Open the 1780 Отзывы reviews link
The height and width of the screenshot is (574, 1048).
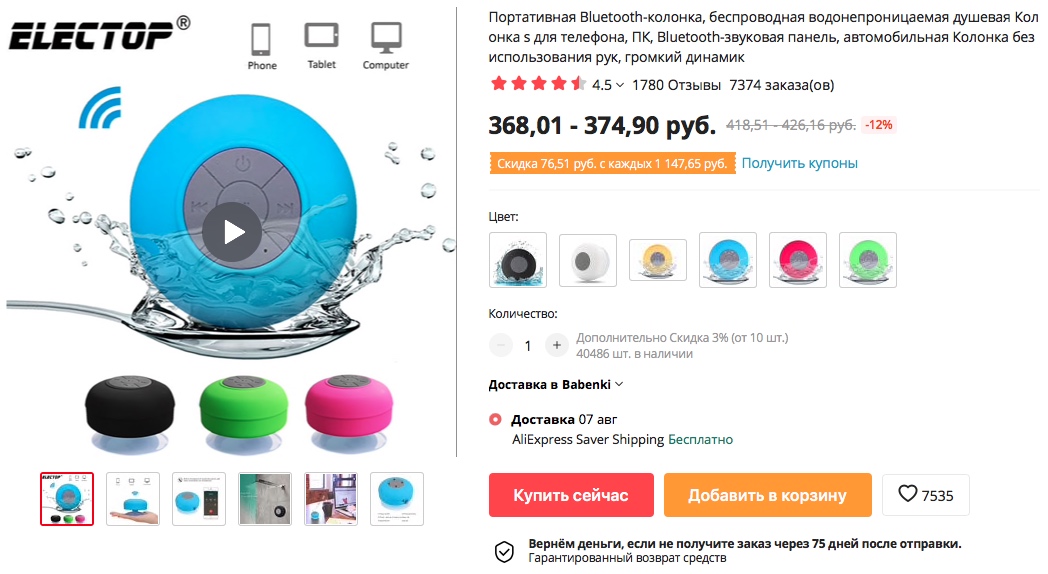pyautogui.click(x=677, y=85)
